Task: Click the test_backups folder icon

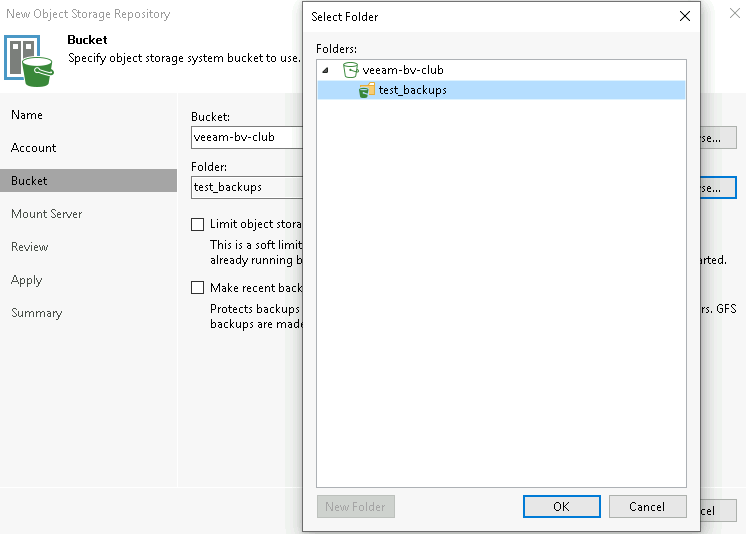Action: tap(367, 90)
